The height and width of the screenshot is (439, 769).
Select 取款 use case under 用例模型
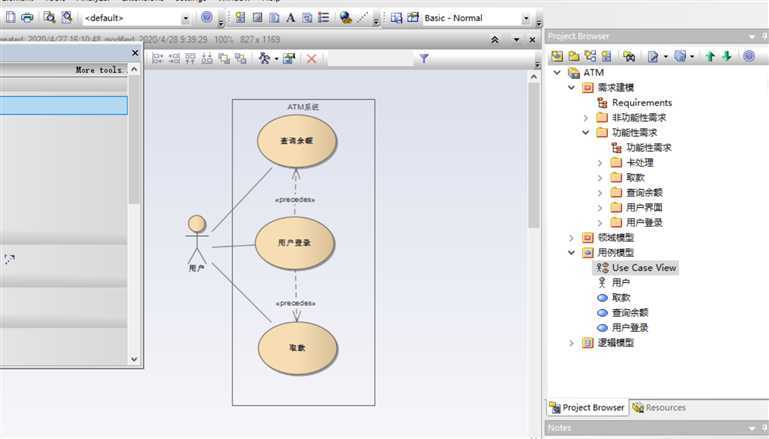point(620,298)
